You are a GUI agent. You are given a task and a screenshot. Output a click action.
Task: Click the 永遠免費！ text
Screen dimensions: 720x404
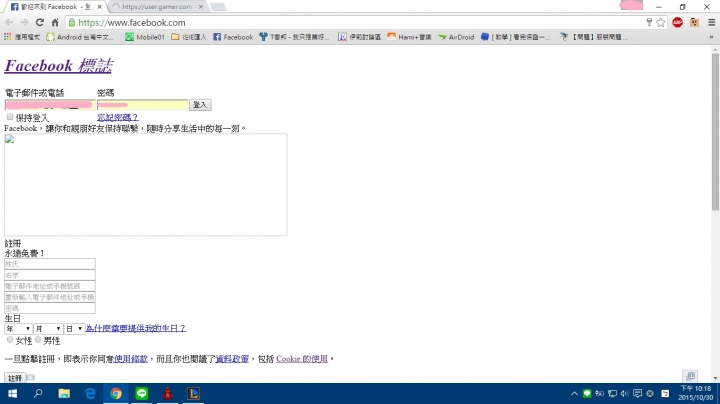[24, 253]
